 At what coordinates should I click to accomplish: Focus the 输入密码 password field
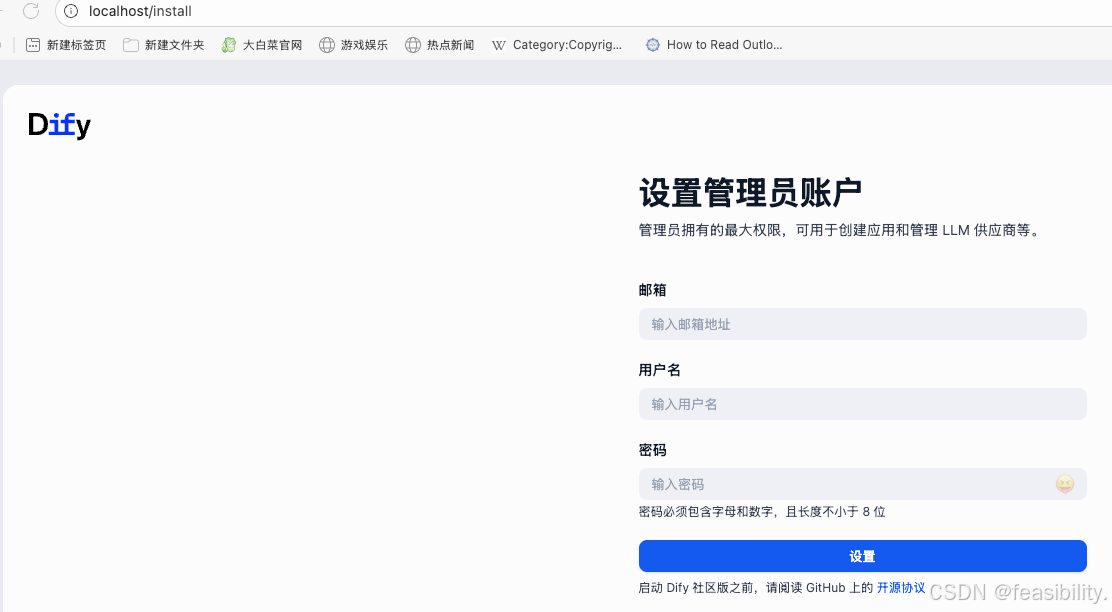tap(862, 484)
